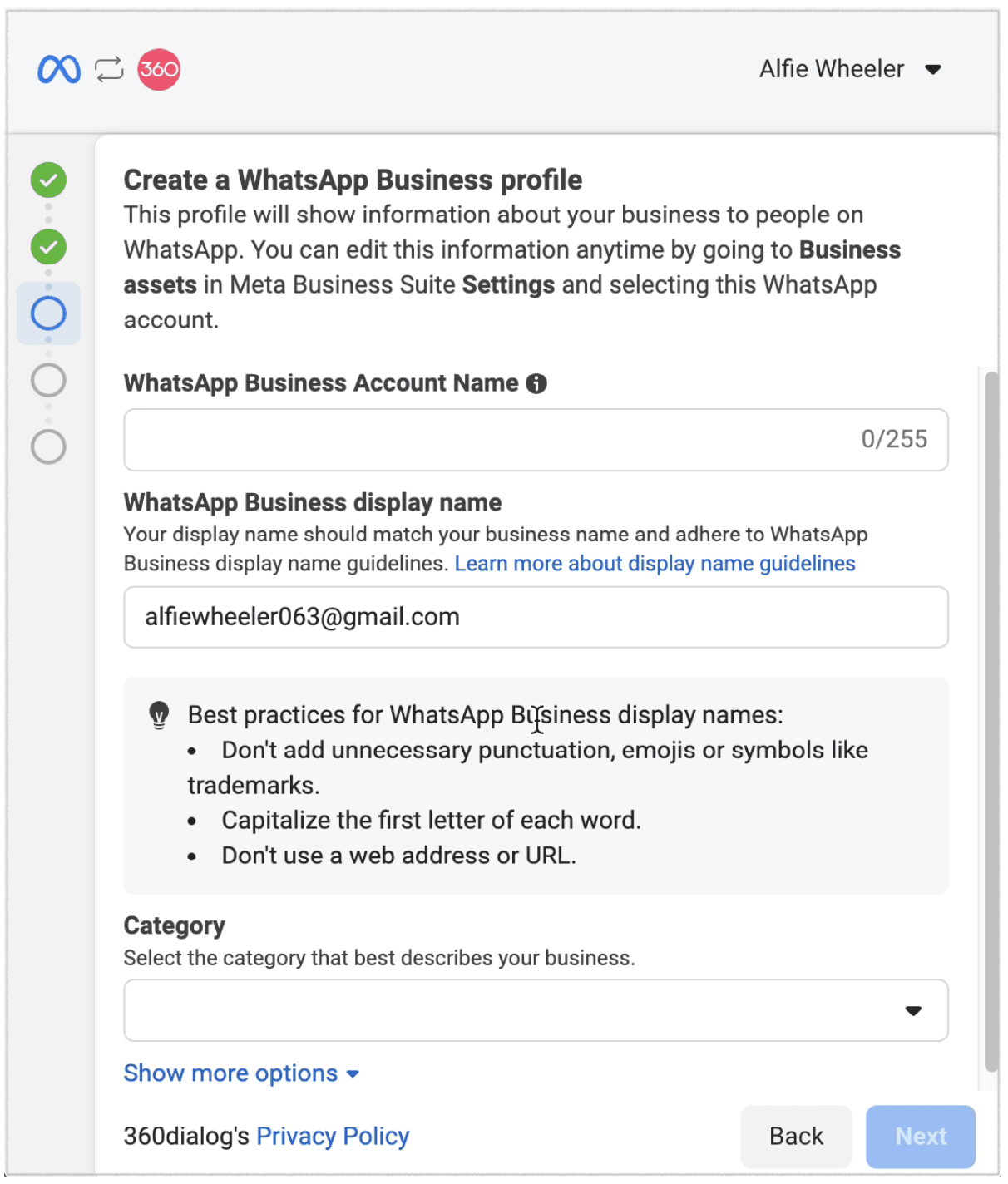Open the Alfie Wheeler account dropdown
This screenshot has height=1184, width=1008.
(x=849, y=69)
